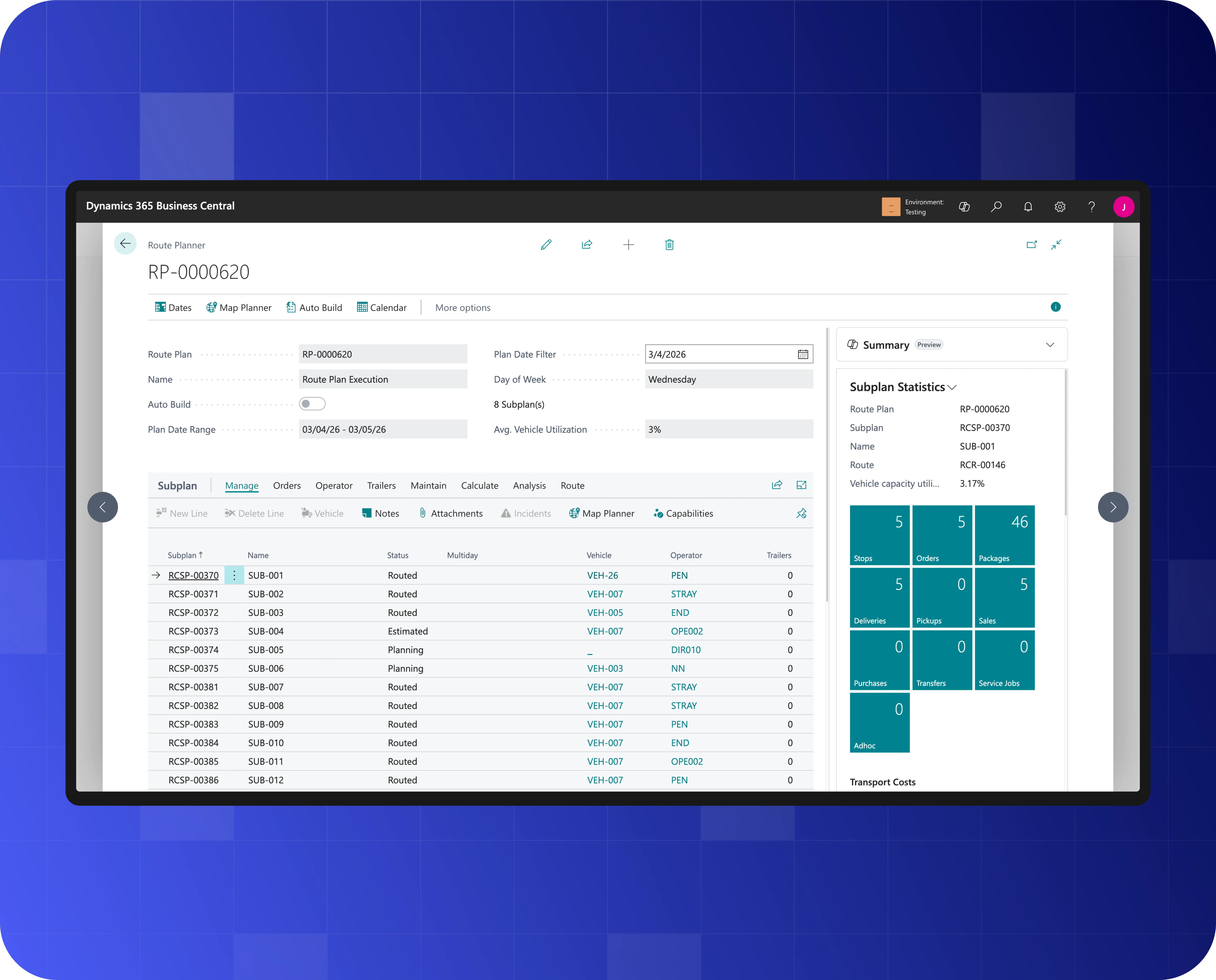Click the trash delete icon
Image resolution: width=1216 pixels, height=980 pixels.
[x=669, y=244]
